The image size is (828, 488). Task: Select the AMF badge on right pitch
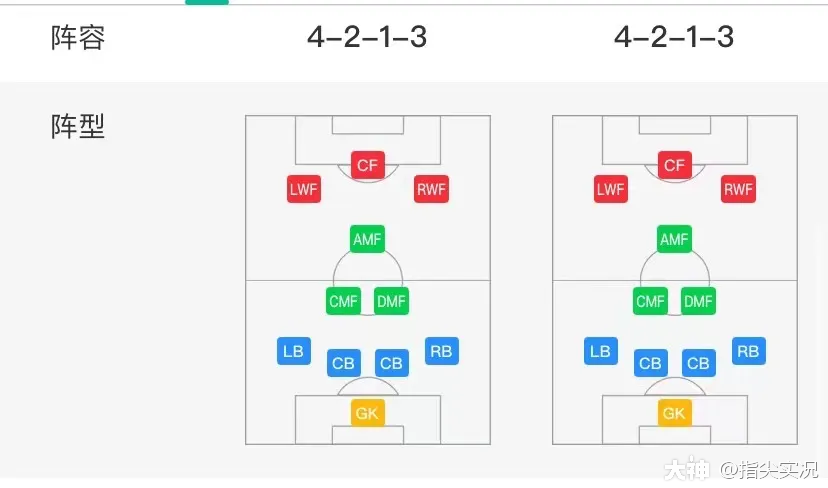674,240
